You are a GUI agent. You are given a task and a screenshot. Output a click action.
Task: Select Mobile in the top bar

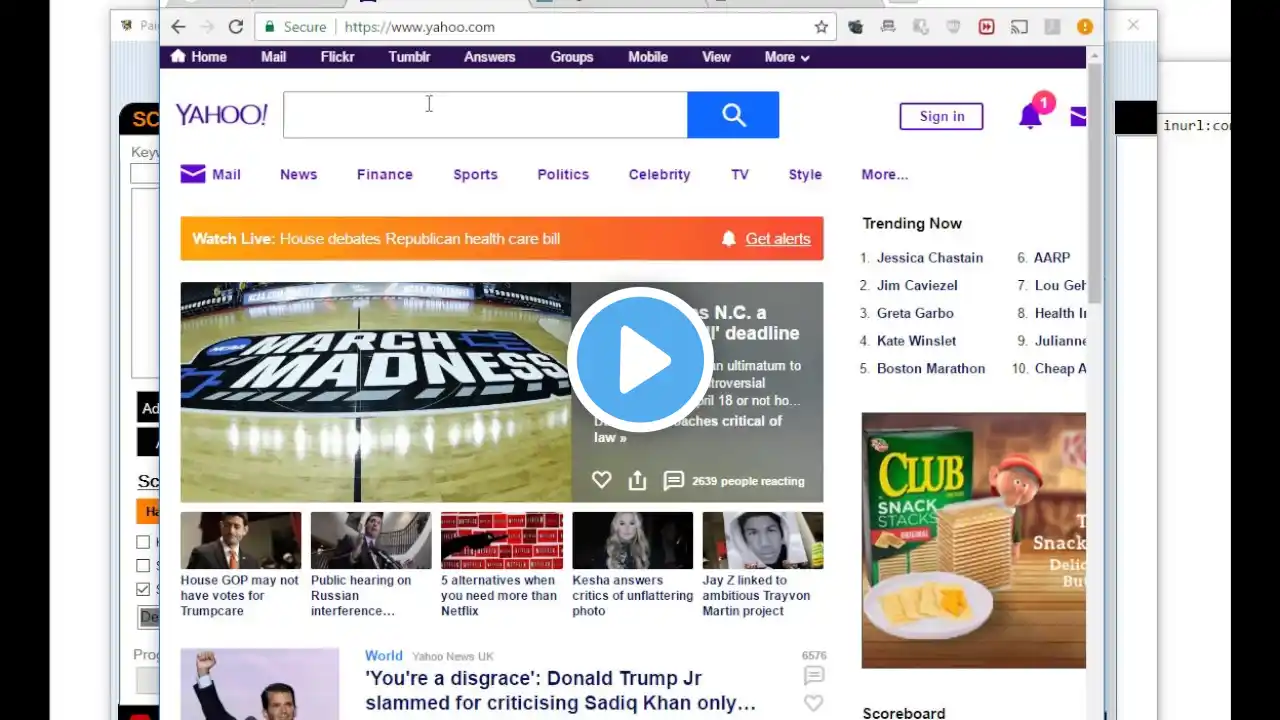[x=648, y=57]
